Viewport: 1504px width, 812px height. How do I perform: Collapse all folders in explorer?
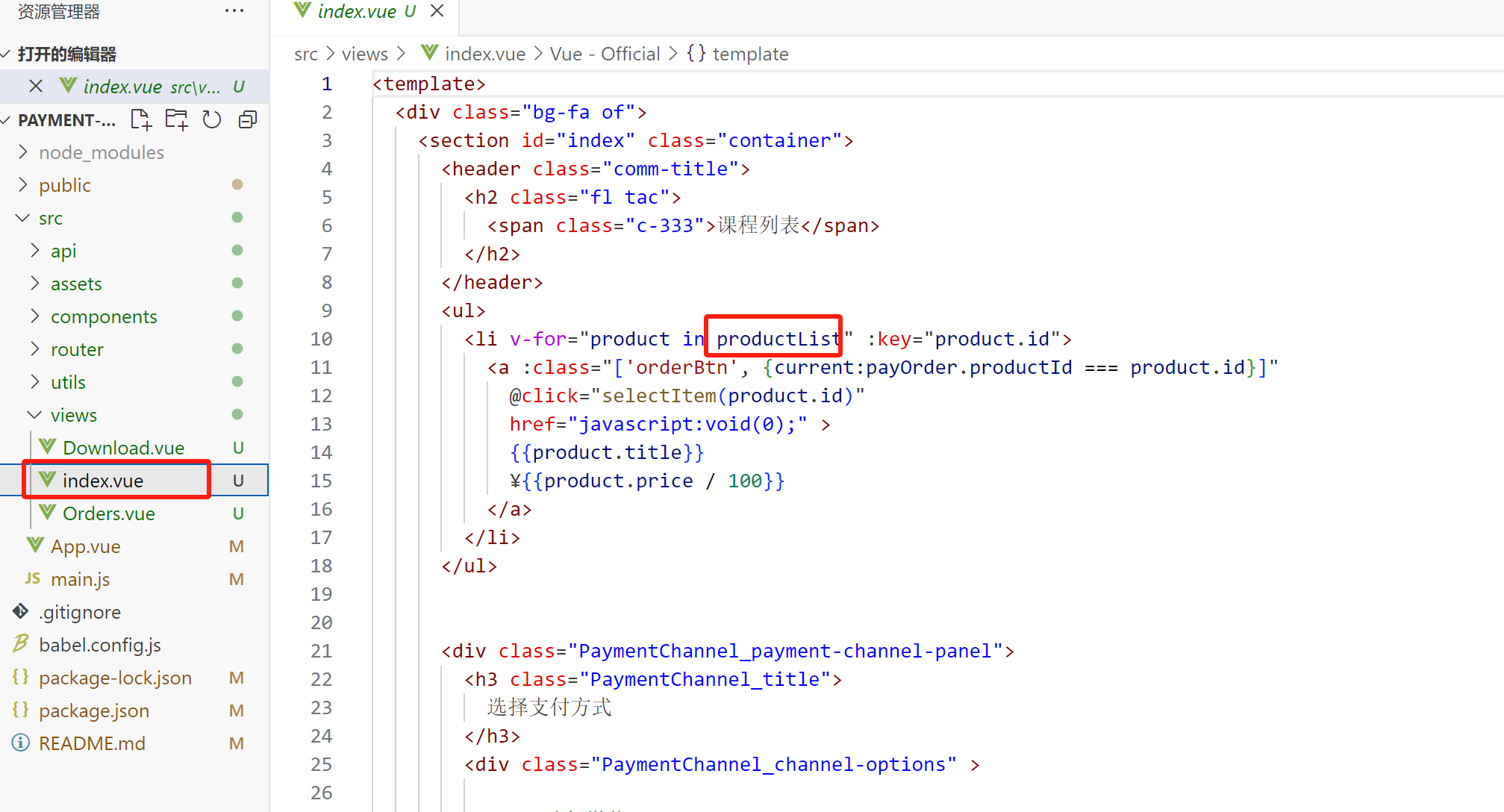point(248,119)
